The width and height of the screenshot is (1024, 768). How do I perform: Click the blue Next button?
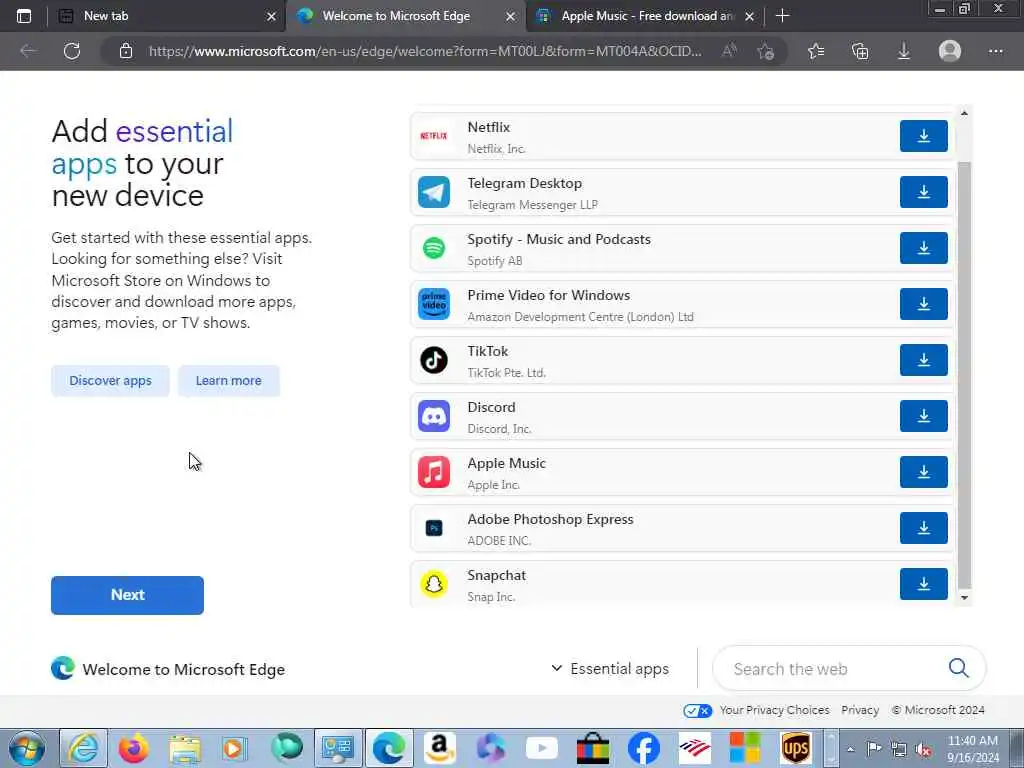click(127, 595)
